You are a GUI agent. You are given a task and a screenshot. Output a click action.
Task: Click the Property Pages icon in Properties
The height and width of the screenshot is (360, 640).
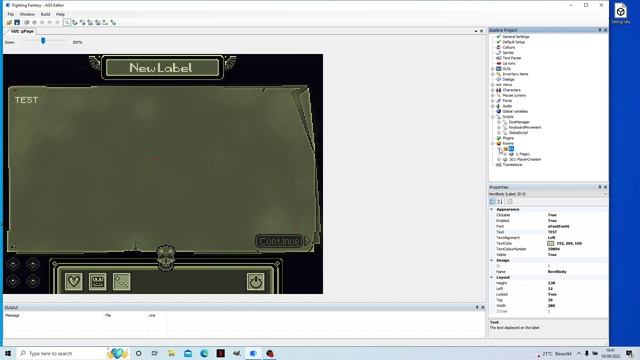pos(510,202)
